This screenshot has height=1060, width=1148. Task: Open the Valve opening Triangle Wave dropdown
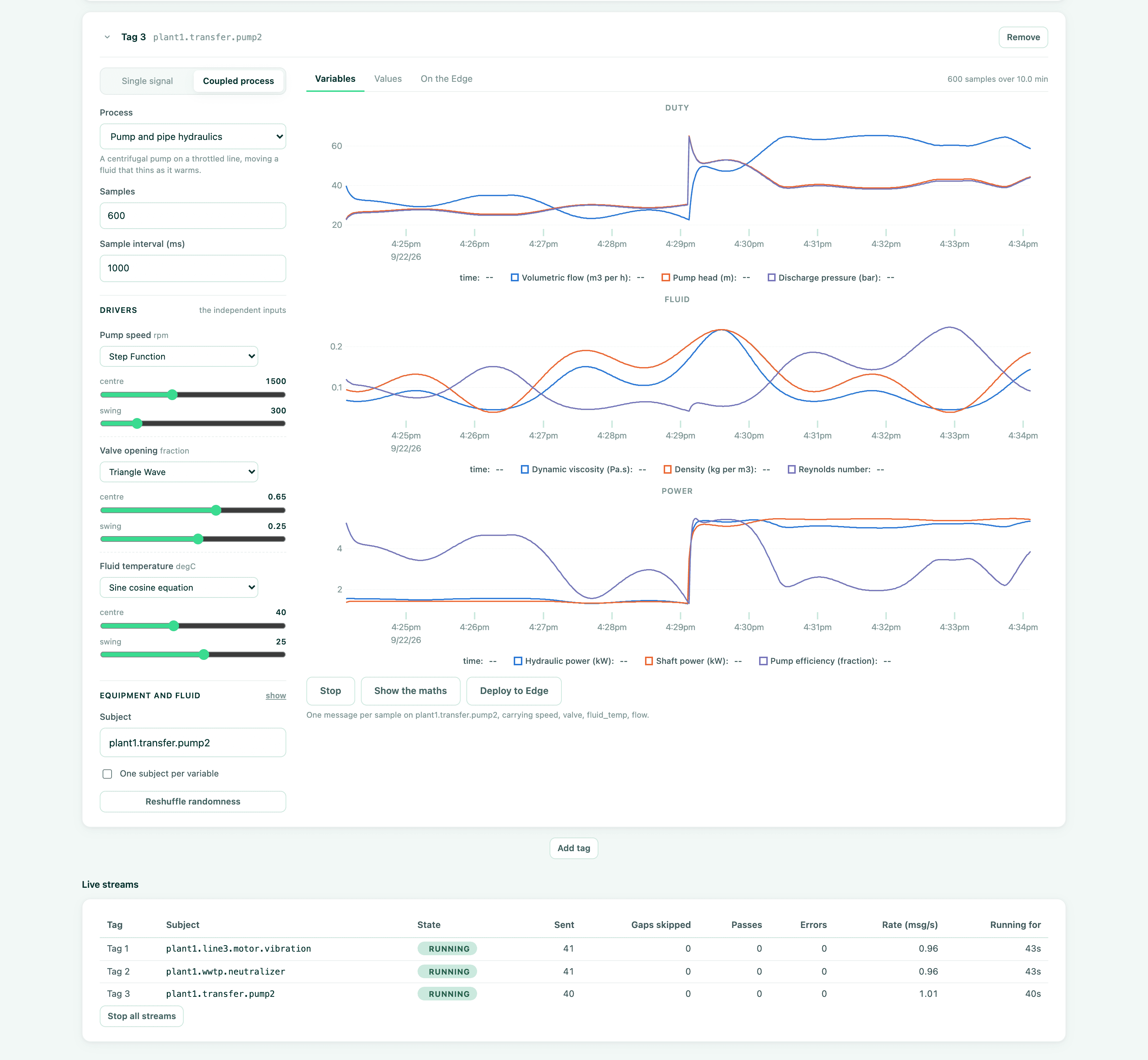coord(179,472)
